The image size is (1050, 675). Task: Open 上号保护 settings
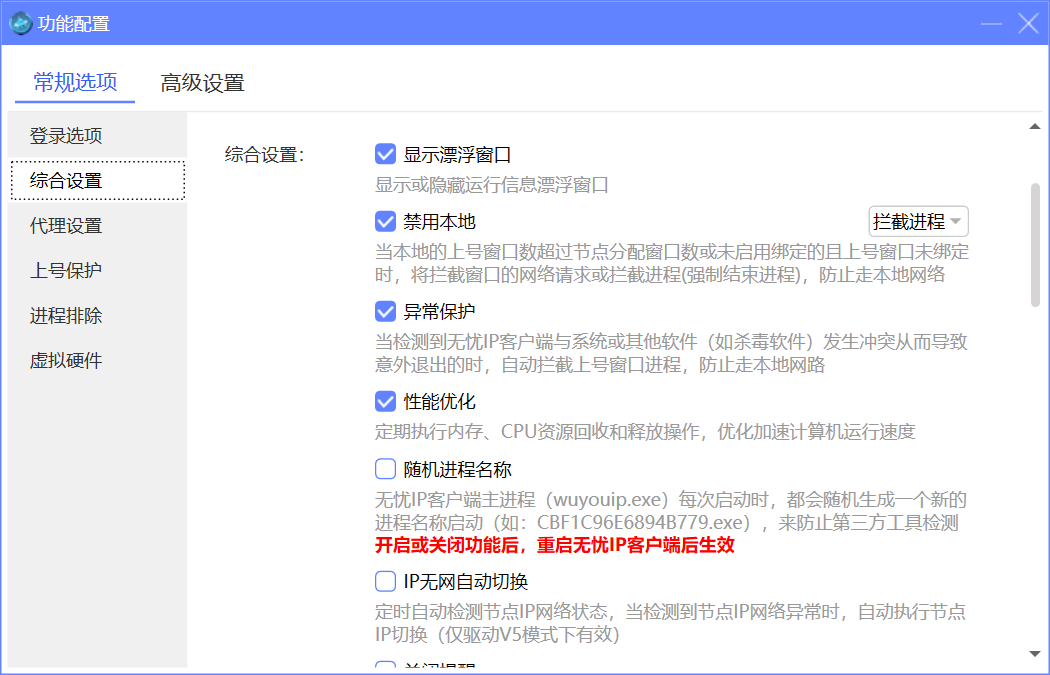coord(66,271)
